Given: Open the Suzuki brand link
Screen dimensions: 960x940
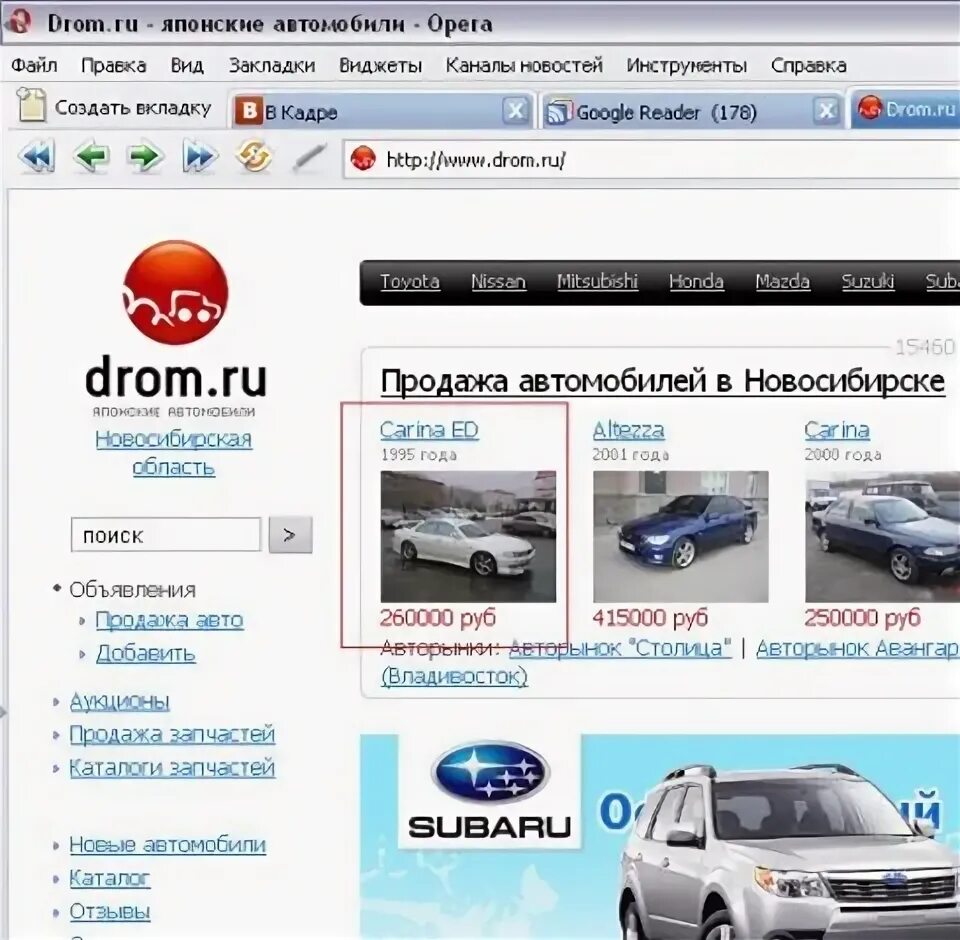Looking at the screenshot, I should pos(868,281).
